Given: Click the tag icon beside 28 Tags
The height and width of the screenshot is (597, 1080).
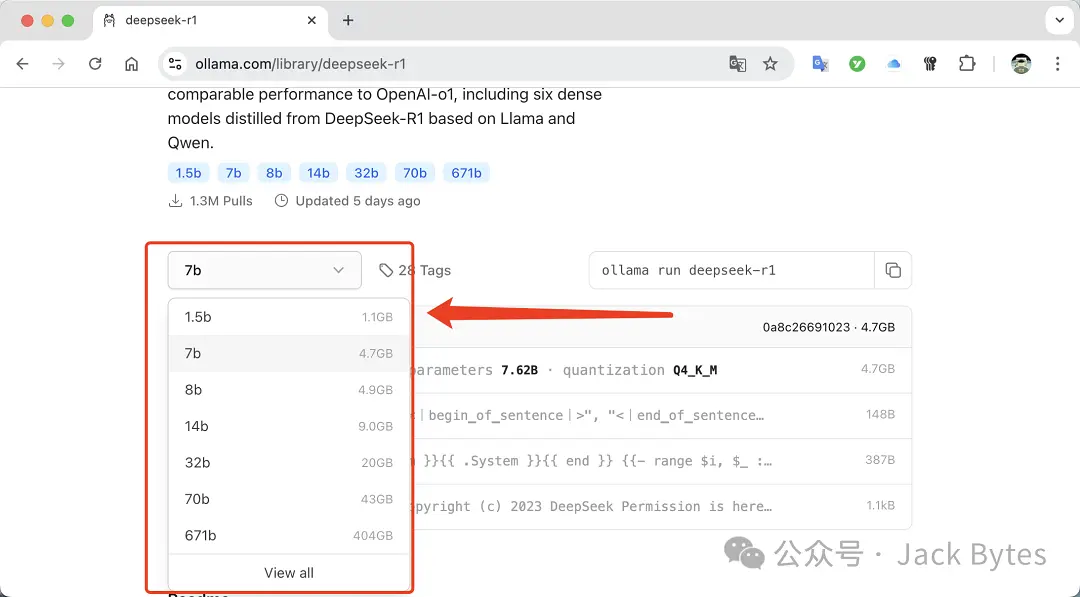Looking at the screenshot, I should (386, 270).
